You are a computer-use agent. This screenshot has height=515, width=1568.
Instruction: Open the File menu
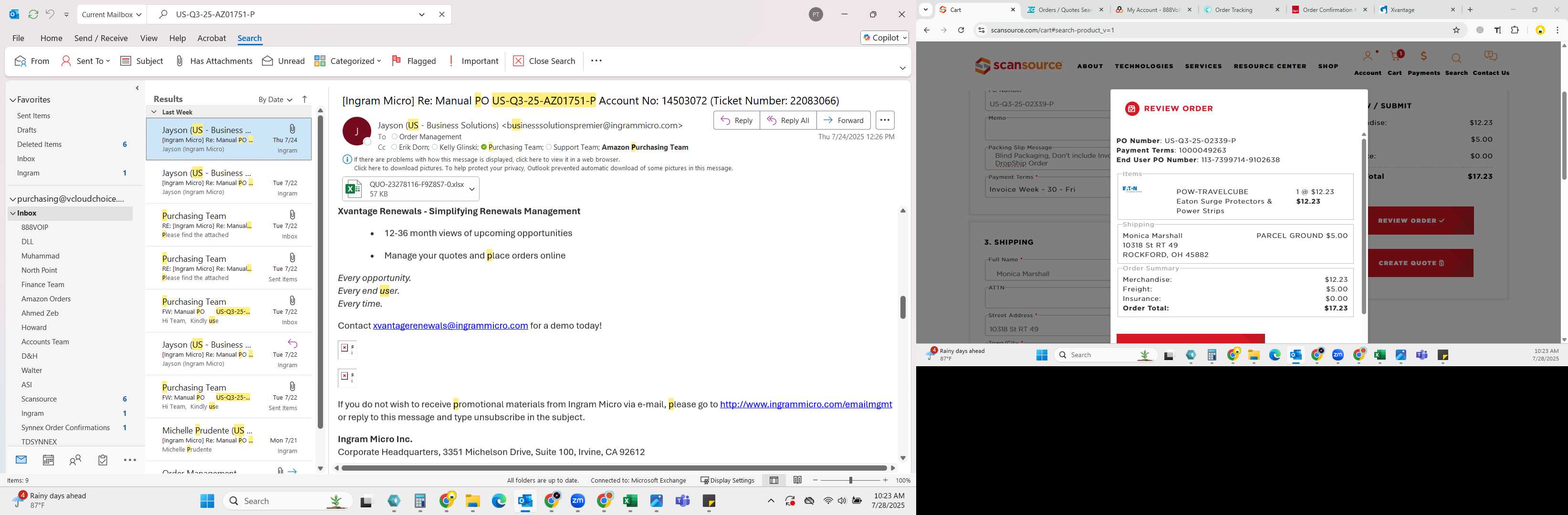point(18,38)
